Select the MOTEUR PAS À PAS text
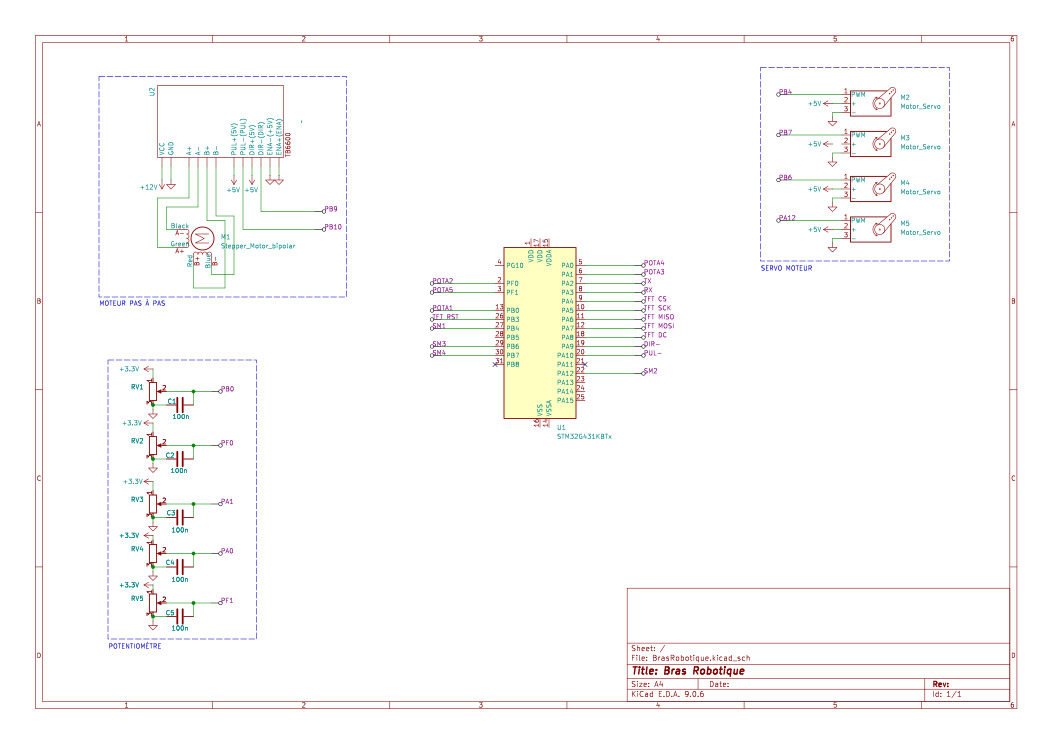 (132, 303)
